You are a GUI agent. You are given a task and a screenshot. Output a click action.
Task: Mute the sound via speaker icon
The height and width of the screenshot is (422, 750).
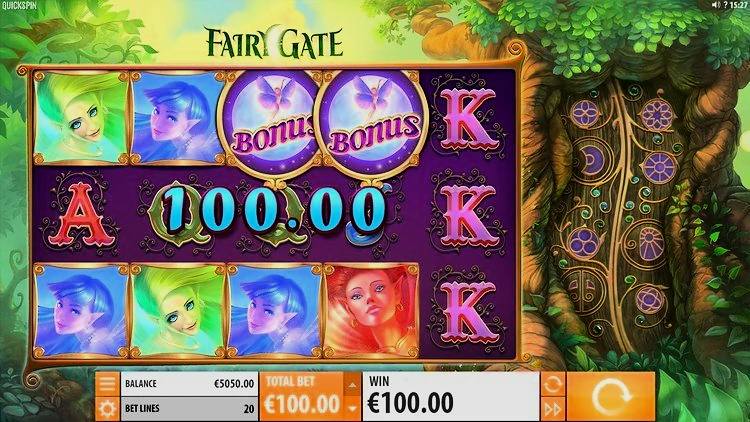716,5
